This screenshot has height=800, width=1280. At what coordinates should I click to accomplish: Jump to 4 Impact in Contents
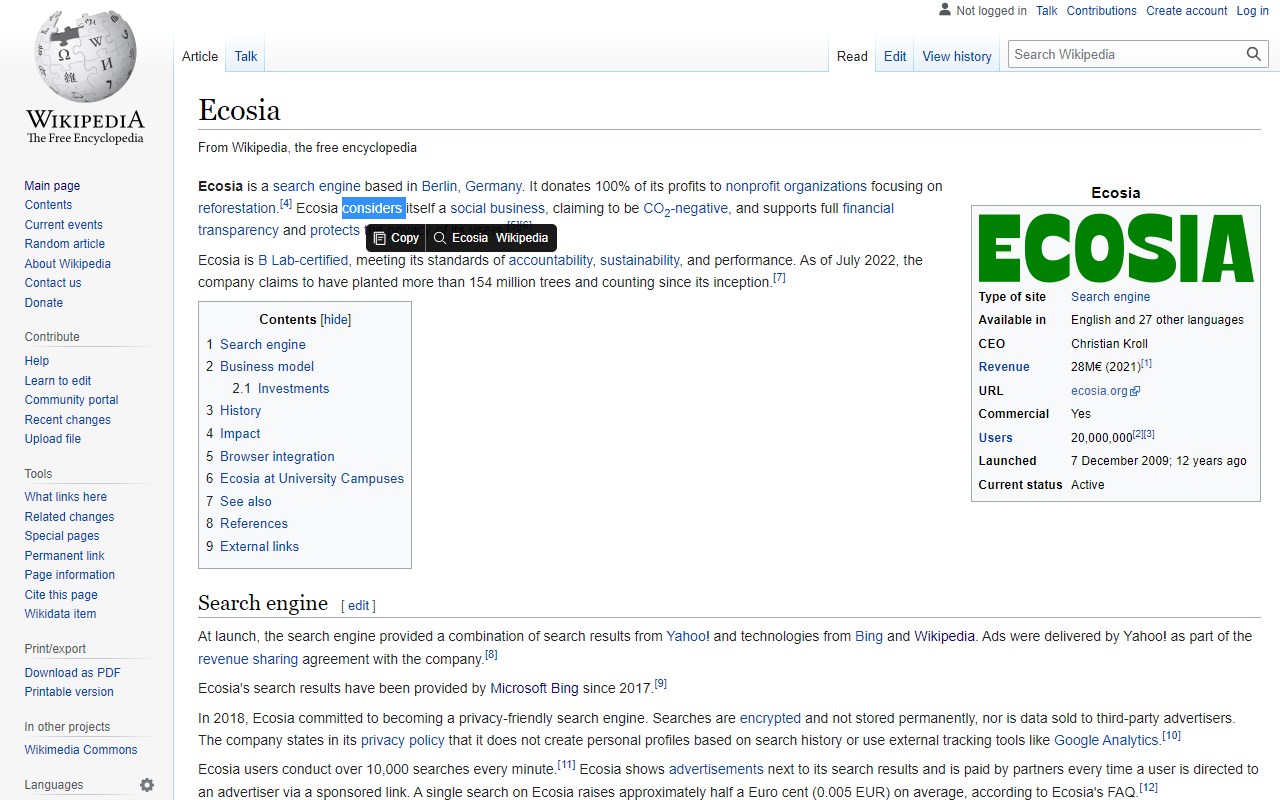[233, 434]
